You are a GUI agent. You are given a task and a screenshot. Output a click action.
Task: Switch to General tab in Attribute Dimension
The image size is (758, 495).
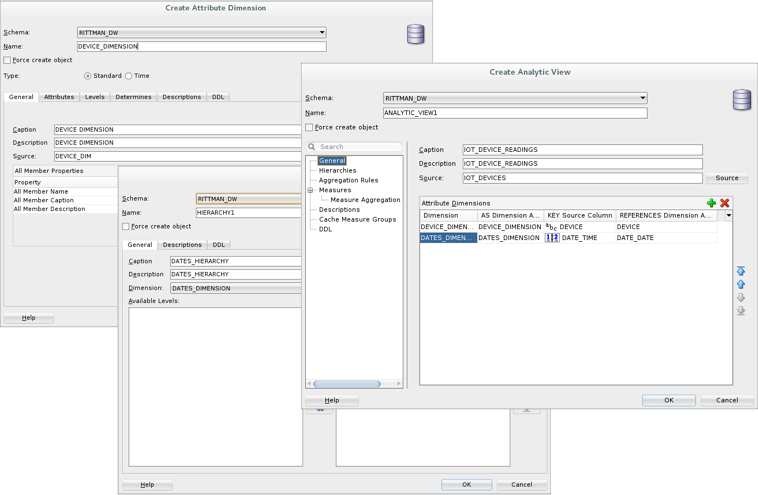[x=21, y=97]
